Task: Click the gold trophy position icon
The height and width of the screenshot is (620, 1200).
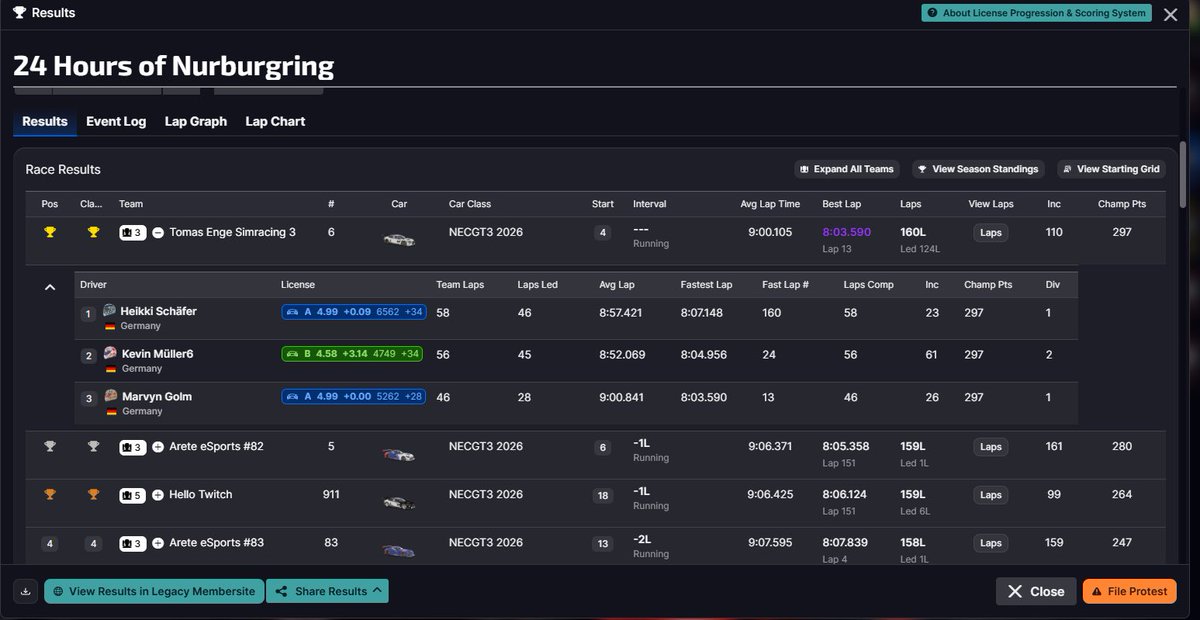Action: pos(49,233)
